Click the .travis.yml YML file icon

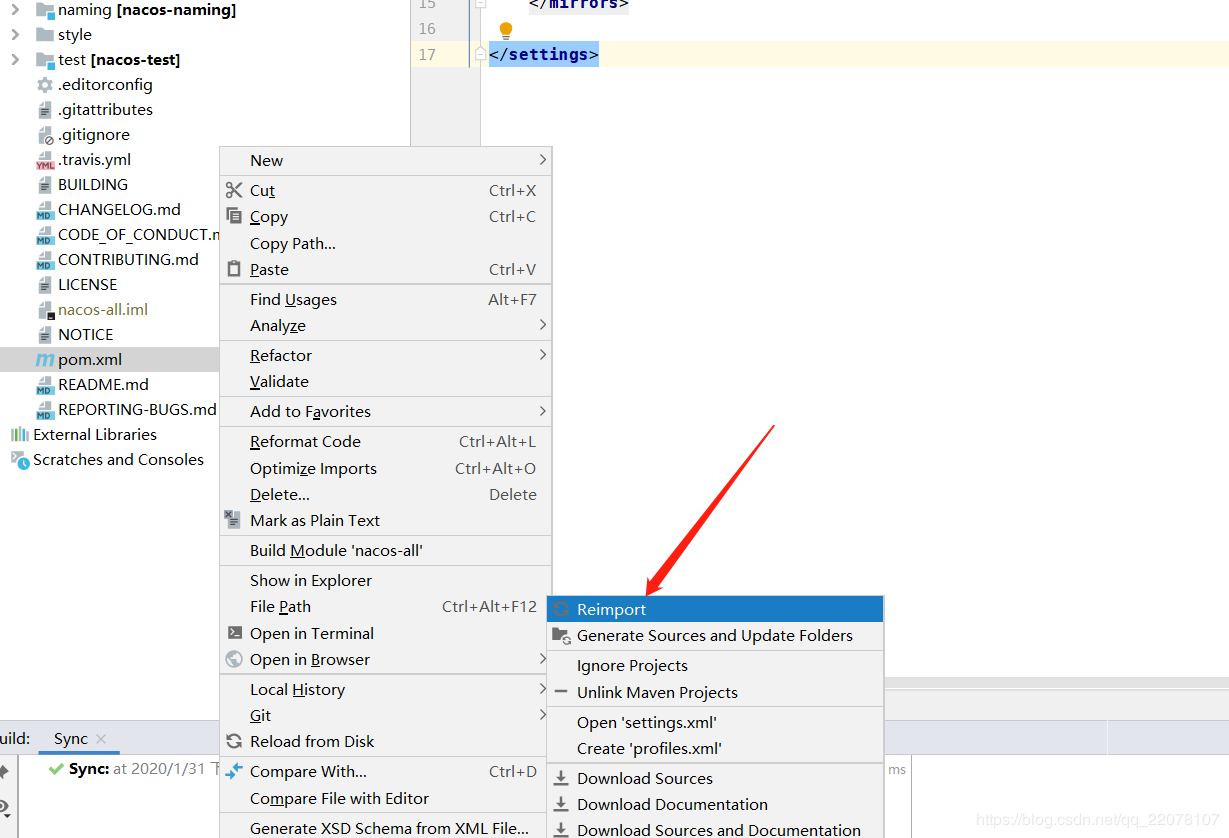coord(45,160)
